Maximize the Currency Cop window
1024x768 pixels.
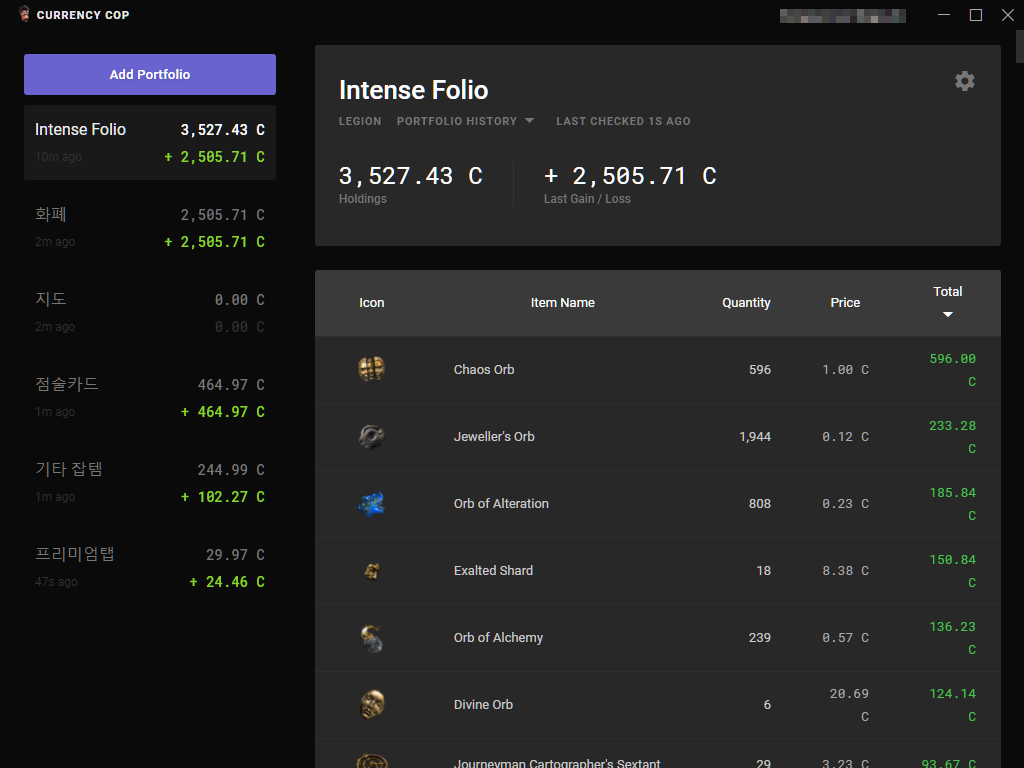coord(976,14)
